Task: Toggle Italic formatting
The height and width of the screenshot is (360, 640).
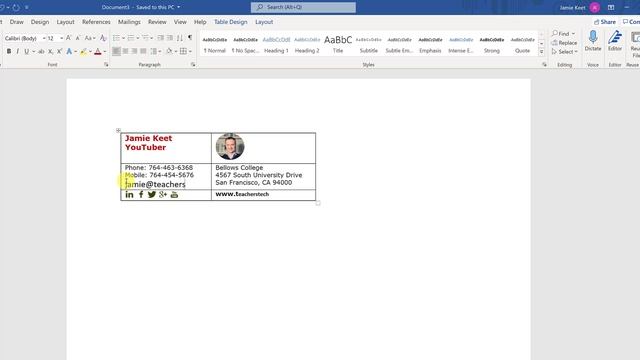Action: pyautogui.click(x=18, y=51)
